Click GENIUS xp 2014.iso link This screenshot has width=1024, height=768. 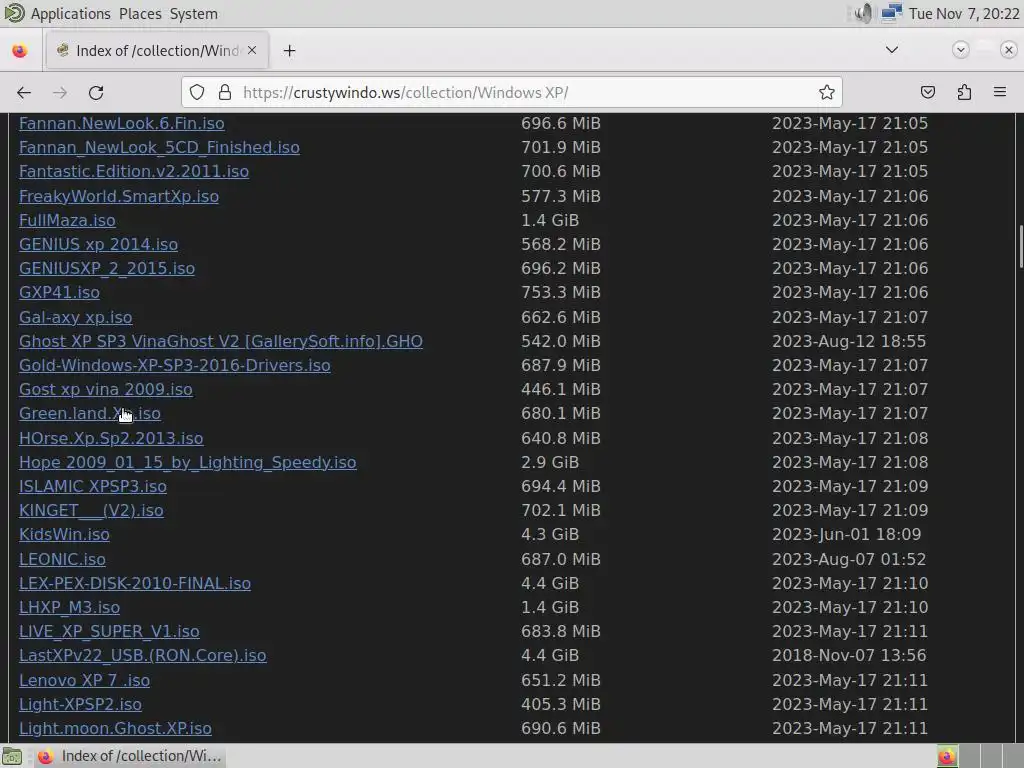click(x=99, y=244)
